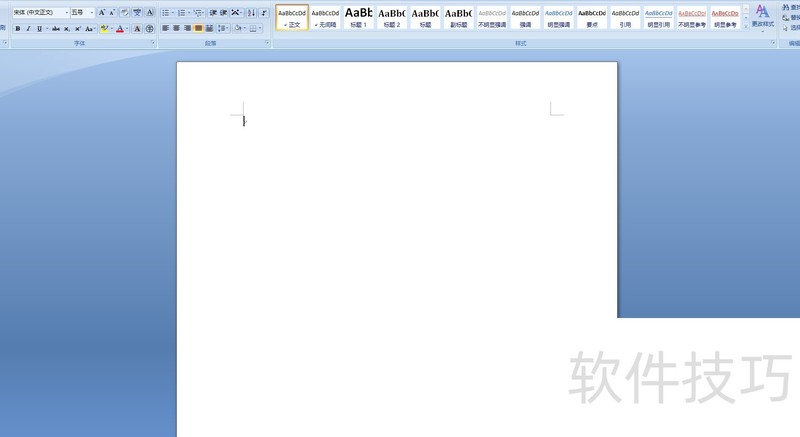Apply the 要点 (Strong) style
This screenshot has height=437, width=800.
coord(592,17)
